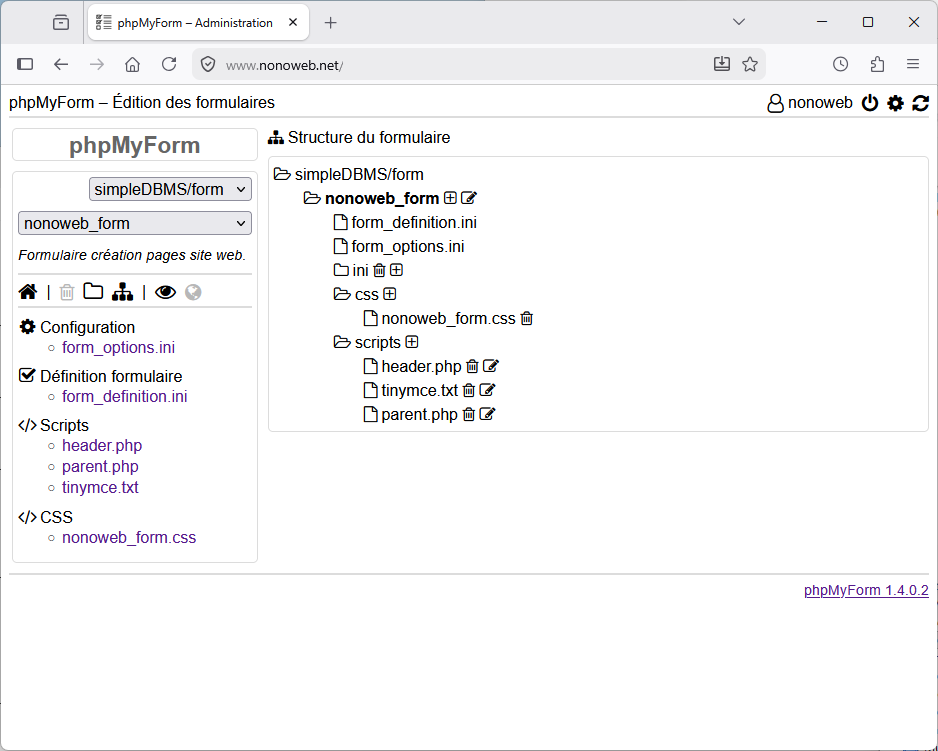Edit tinymce.txt with pencil icon
This screenshot has height=751, width=938.
tap(488, 390)
